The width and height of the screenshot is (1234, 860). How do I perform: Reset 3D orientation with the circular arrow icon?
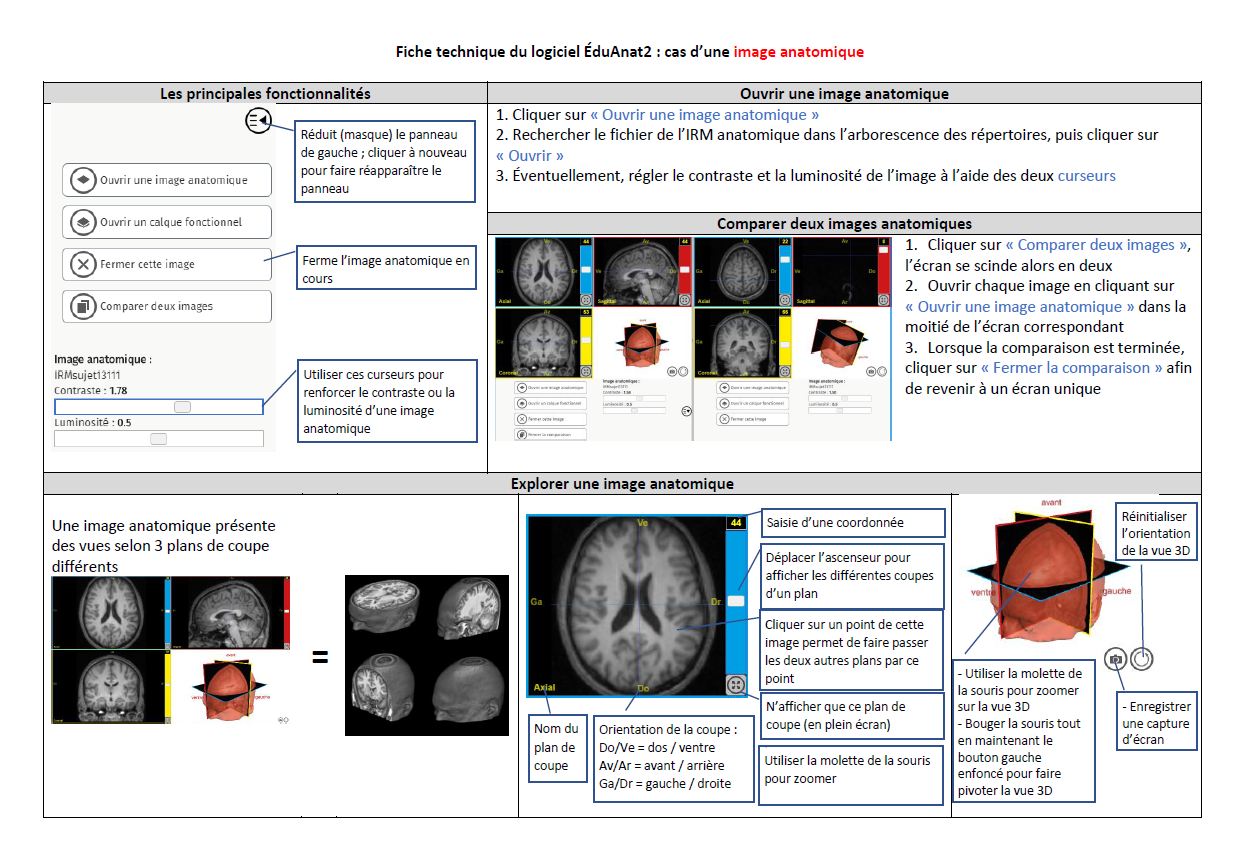point(1142,659)
